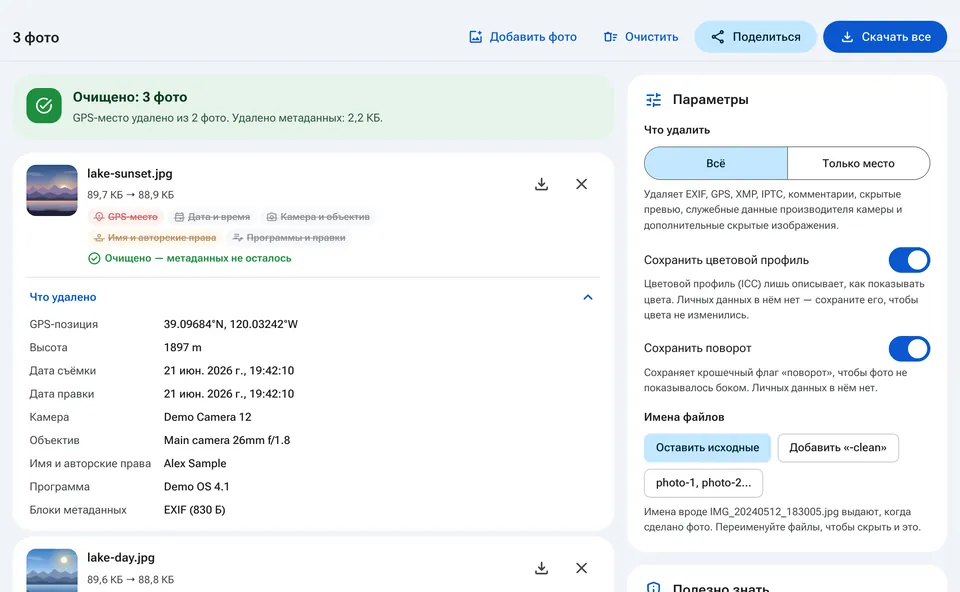Image resolution: width=960 pixels, height=592 pixels.
Task: Choose the photo-1, photo-2... naming option
Action: click(703, 483)
